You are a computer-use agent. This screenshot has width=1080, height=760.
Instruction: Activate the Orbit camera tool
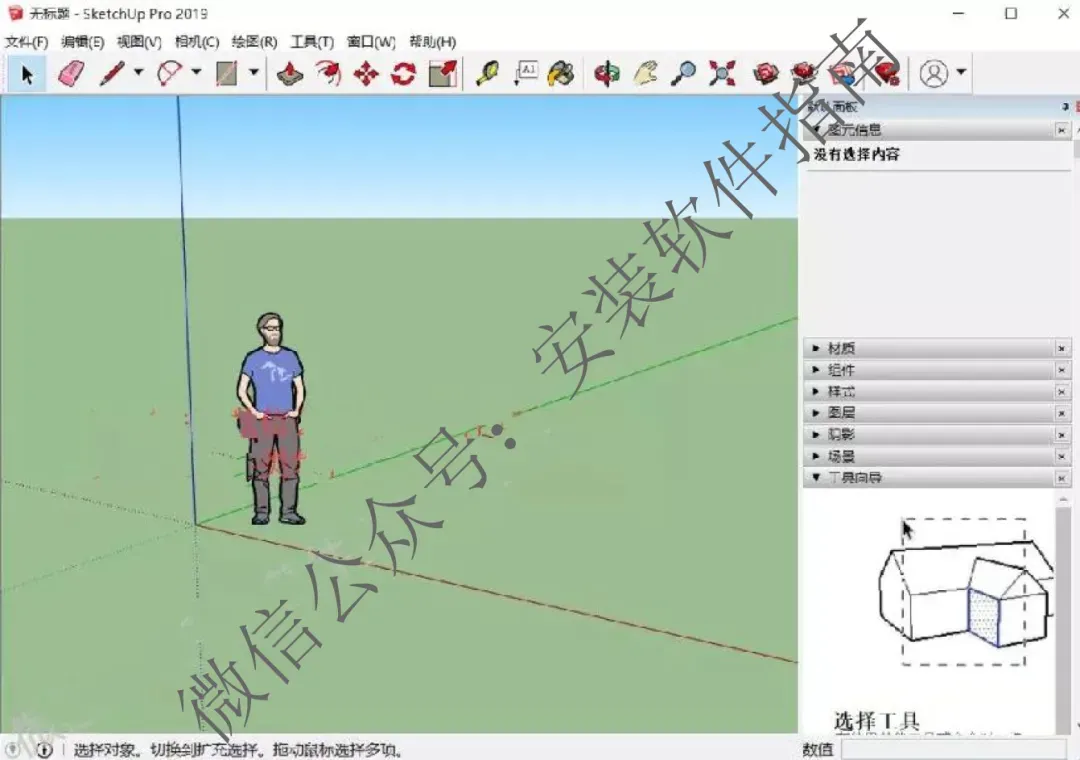click(607, 74)
